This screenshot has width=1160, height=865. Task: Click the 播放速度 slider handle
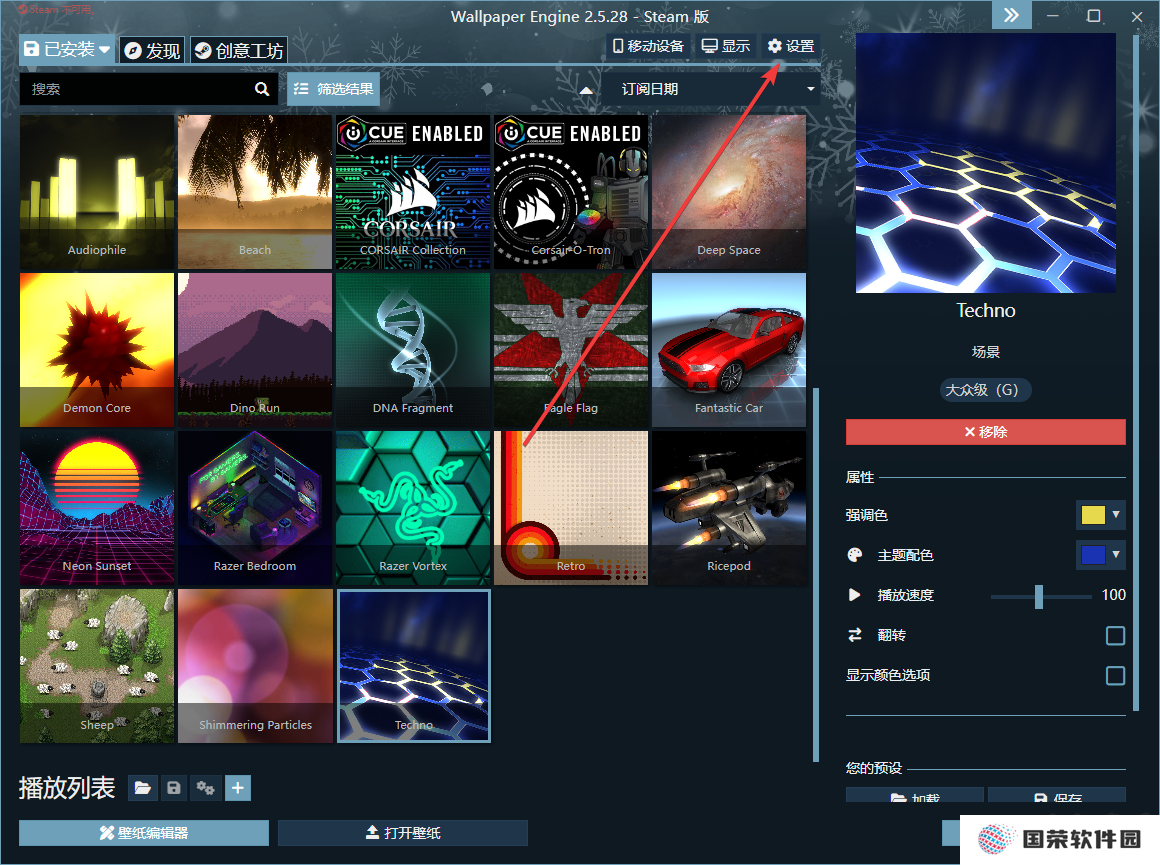point(1039,596)
